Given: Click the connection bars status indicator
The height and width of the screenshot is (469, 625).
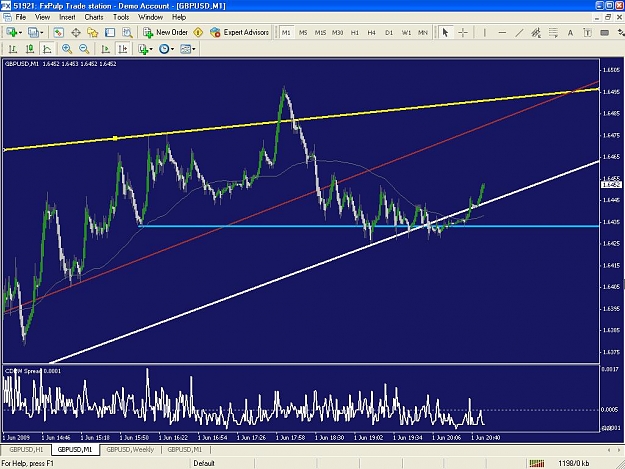Looking at the screenshot, I should (537, 463).
